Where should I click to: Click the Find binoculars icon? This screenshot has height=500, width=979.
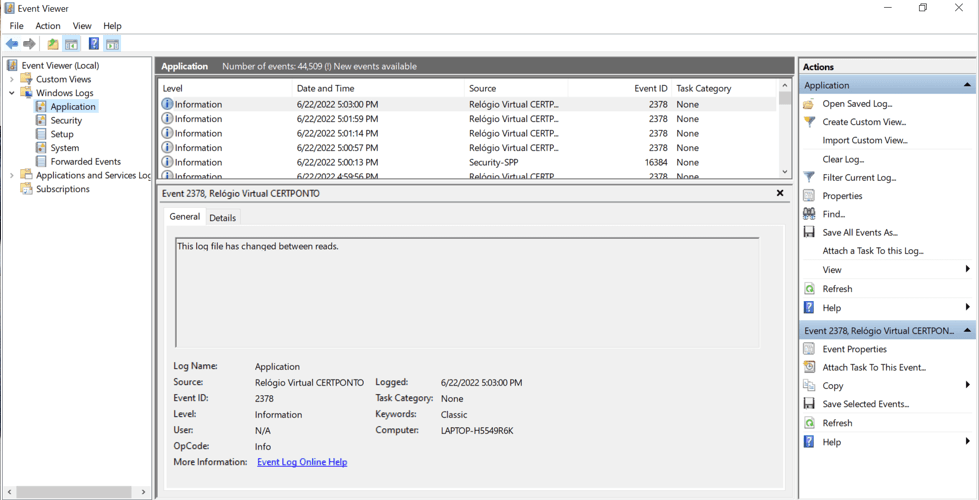click(809, 214)
